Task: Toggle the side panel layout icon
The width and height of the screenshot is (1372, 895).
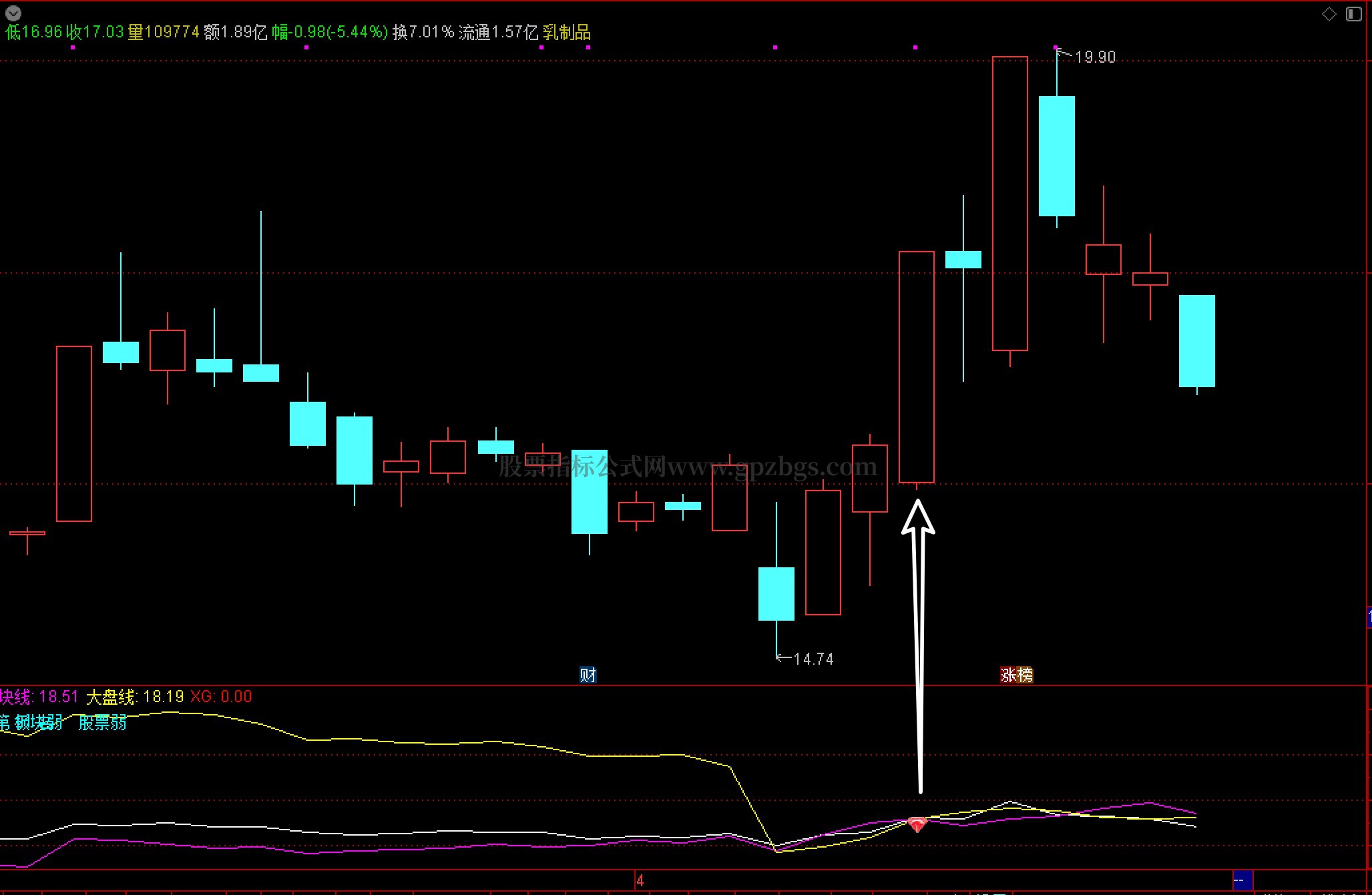Action: click(1353, 14)
